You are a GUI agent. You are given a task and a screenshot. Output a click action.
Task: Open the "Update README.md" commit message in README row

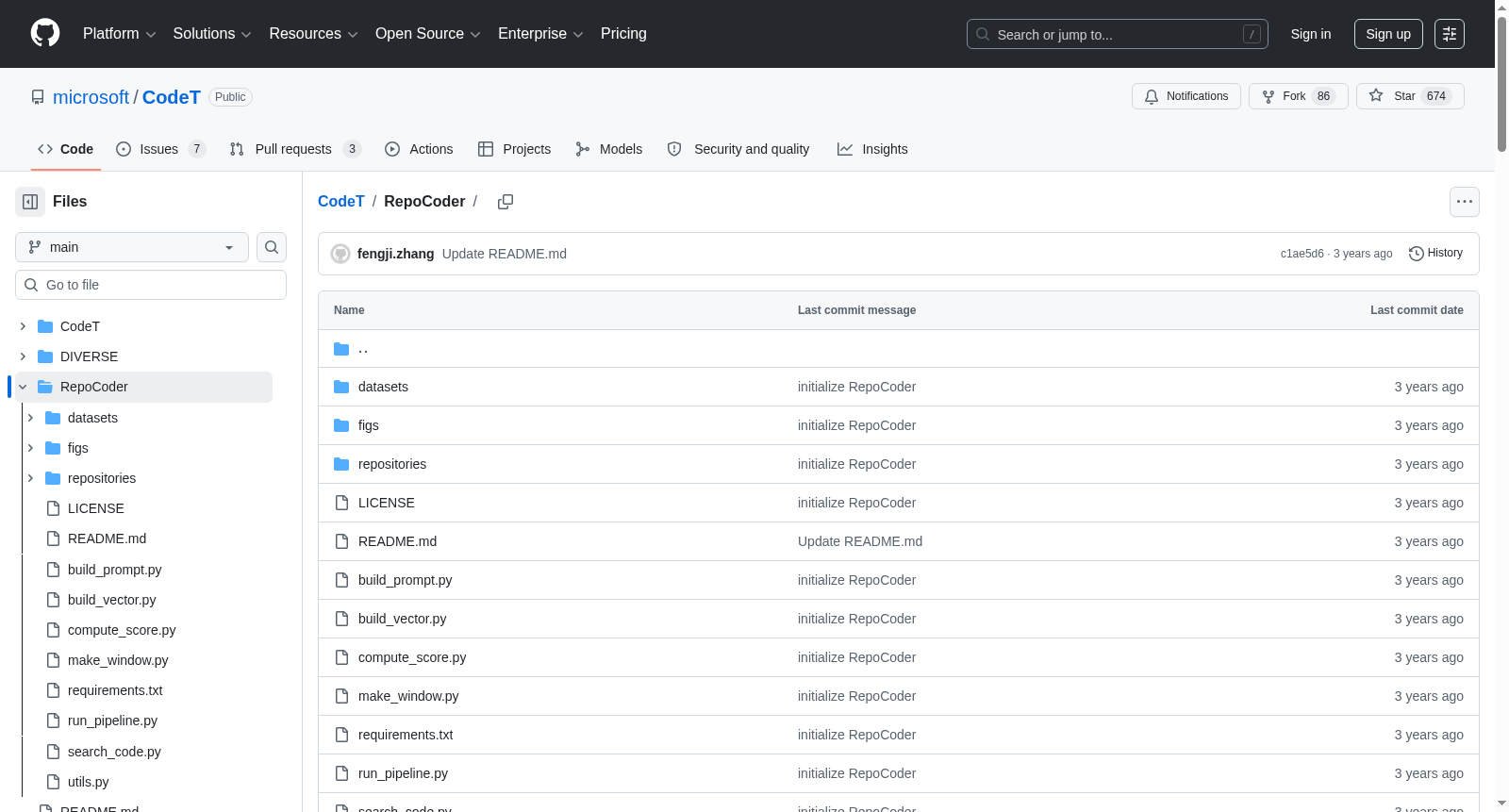click(860, 541)
